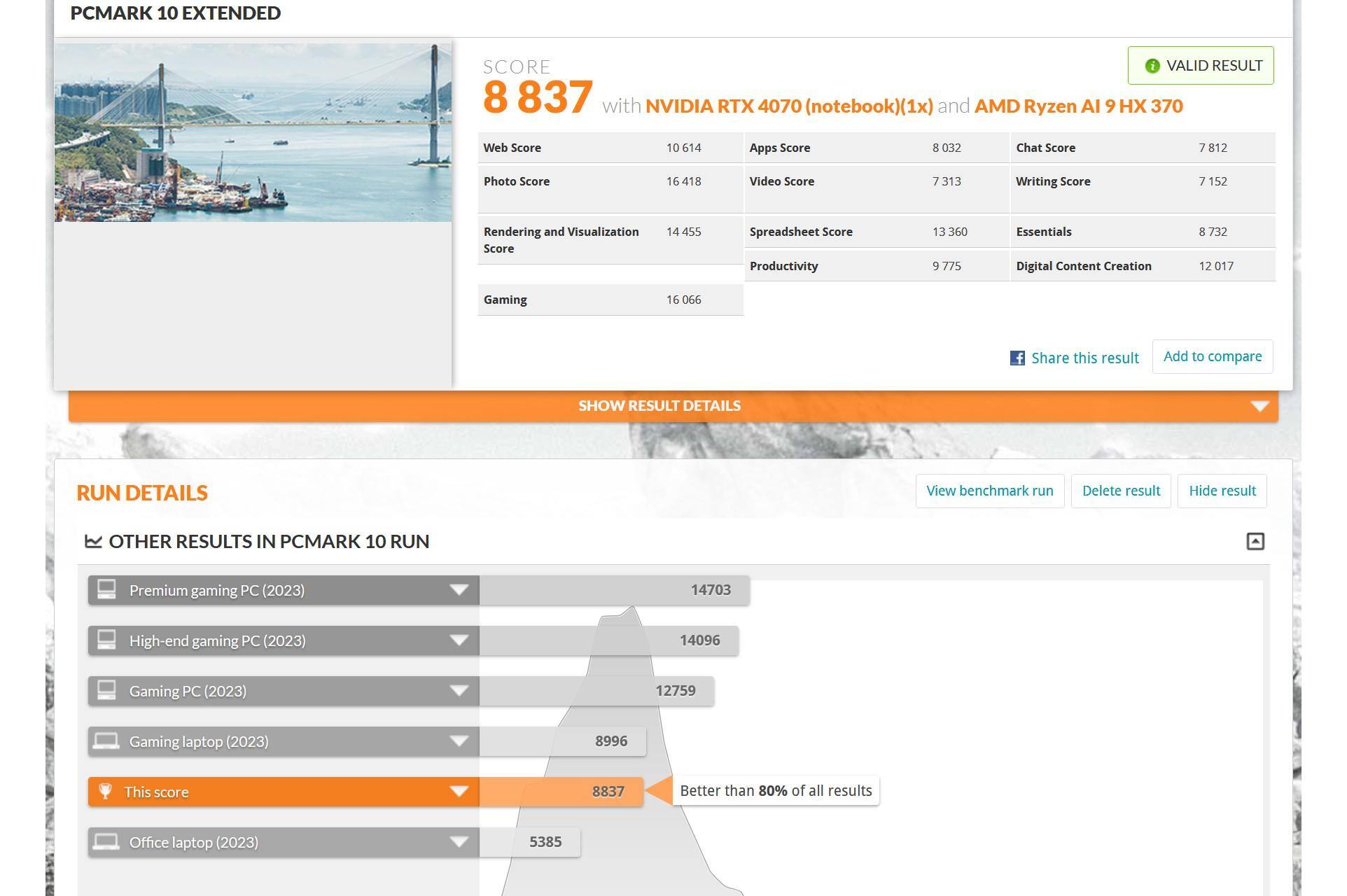The image size is (1347, 896).
Task: Click the laptop icon for Gaming laptop (2023)
Action: point(106,741)
